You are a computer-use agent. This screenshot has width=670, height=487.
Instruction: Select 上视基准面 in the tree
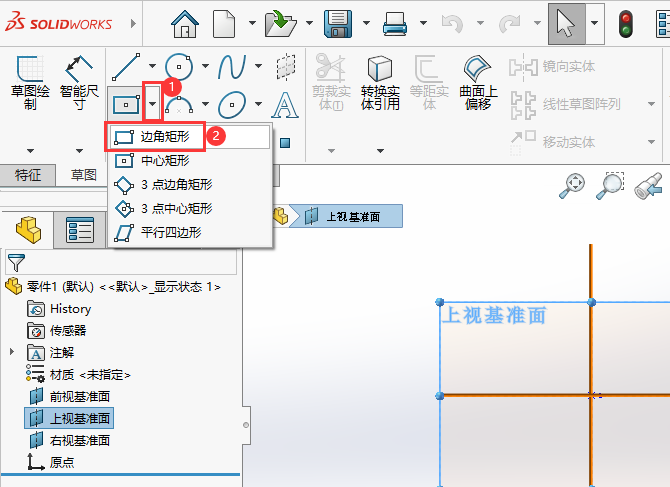[x=70, y=418]
